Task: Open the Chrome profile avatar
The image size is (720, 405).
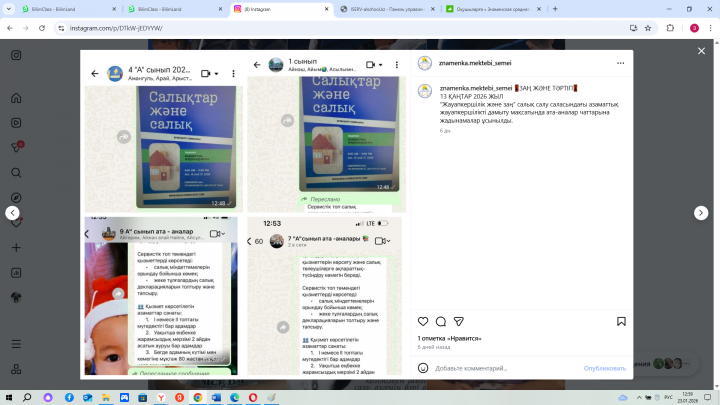Action: click(x=694, y=28)
